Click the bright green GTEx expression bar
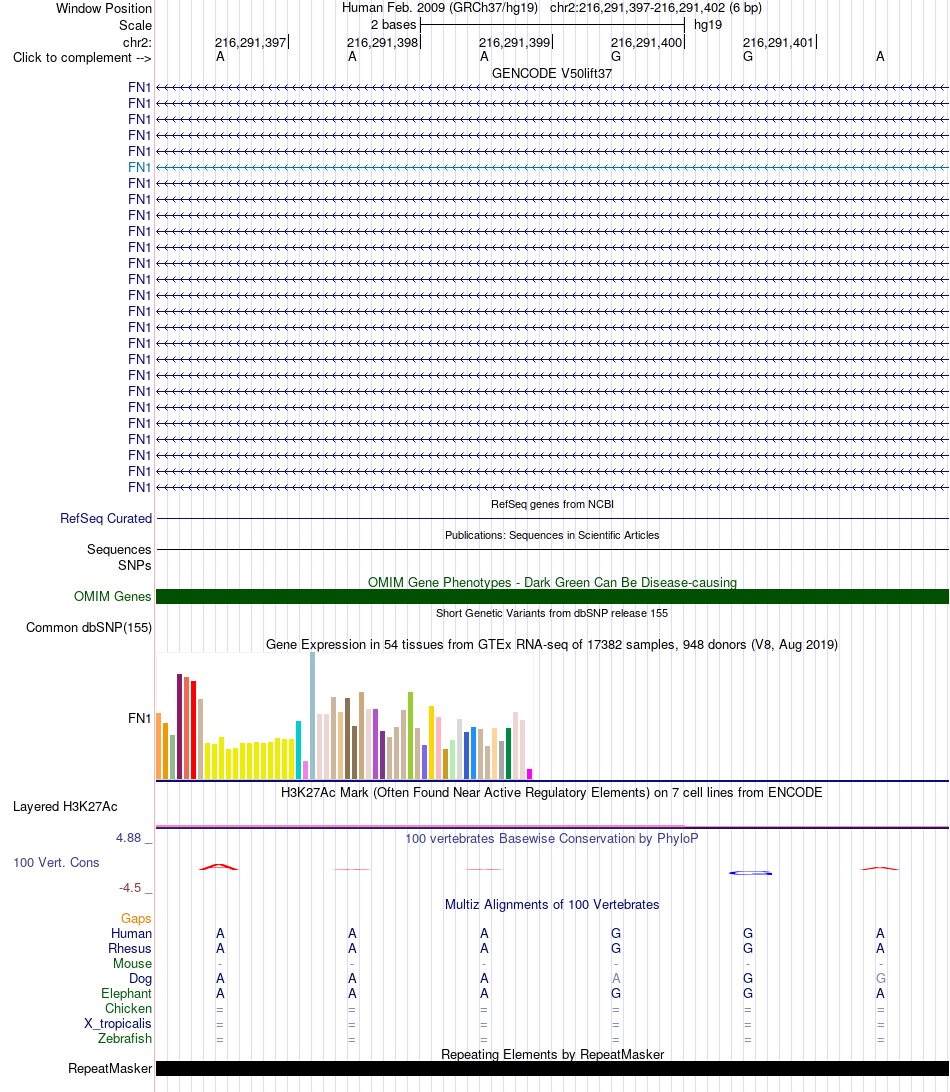This screenshot has width=950, height=1092. (411, 735)
